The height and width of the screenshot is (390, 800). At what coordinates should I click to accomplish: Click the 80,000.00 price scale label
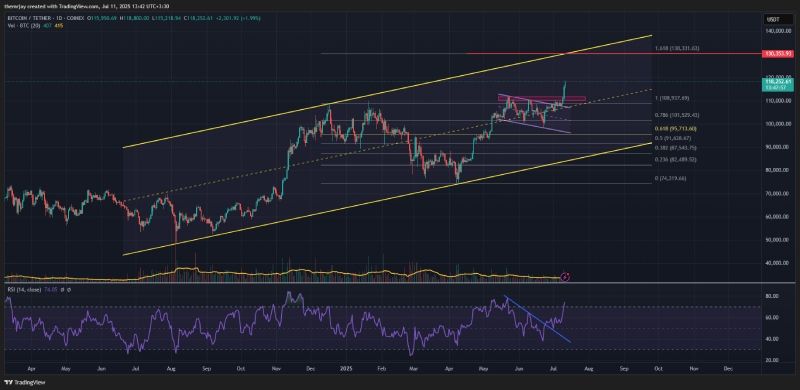click(778, 170)
